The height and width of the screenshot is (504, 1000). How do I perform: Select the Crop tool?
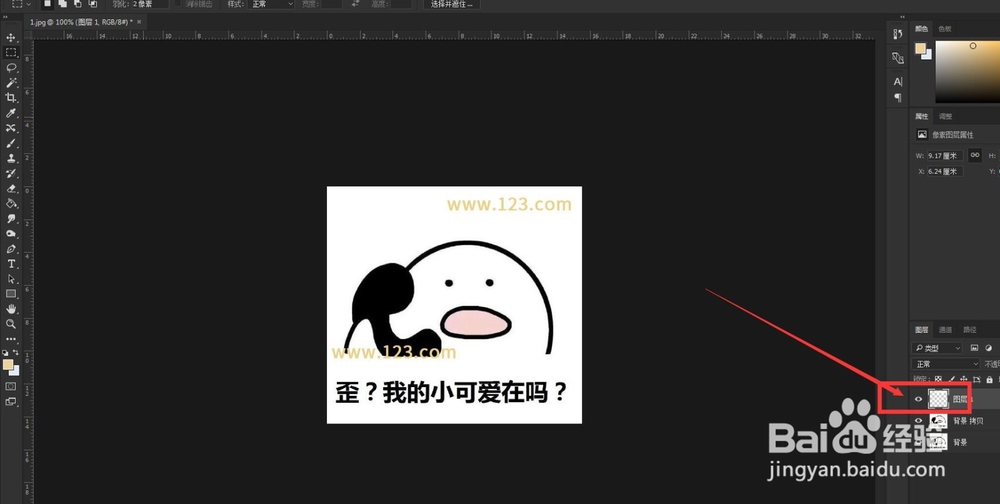tap(11, 98)
